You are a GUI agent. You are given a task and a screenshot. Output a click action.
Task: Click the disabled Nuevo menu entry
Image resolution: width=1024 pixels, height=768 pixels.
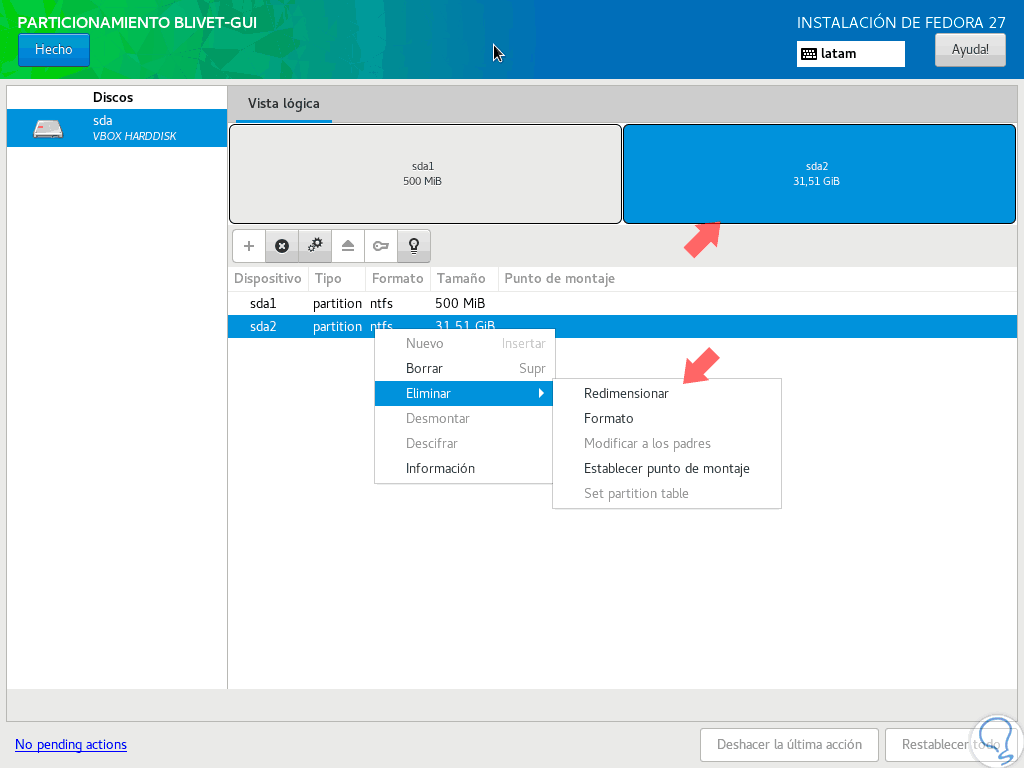pos(464,344)
